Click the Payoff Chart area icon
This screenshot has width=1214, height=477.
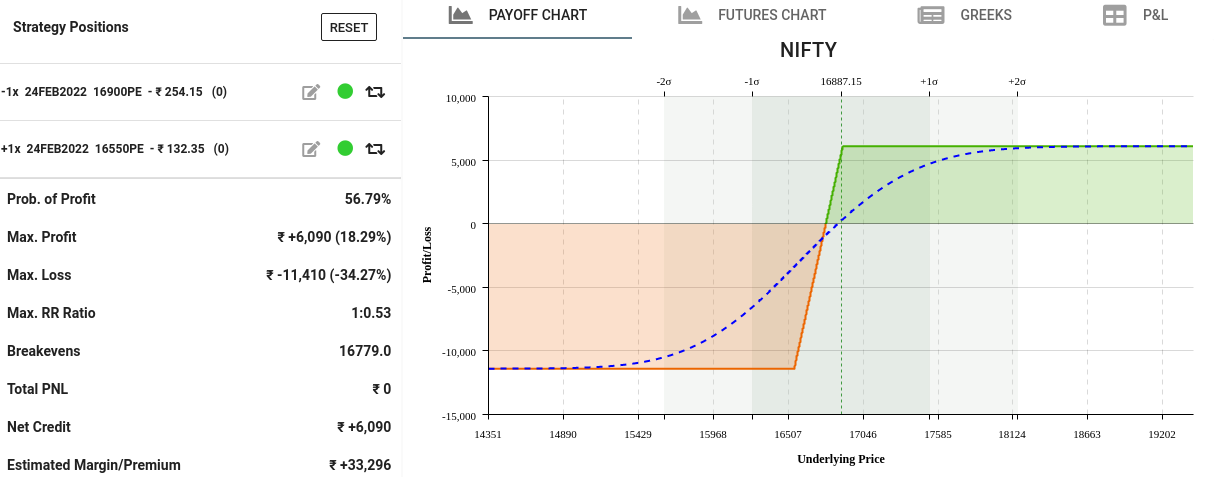pyautogui.click(x=460, y=15)
